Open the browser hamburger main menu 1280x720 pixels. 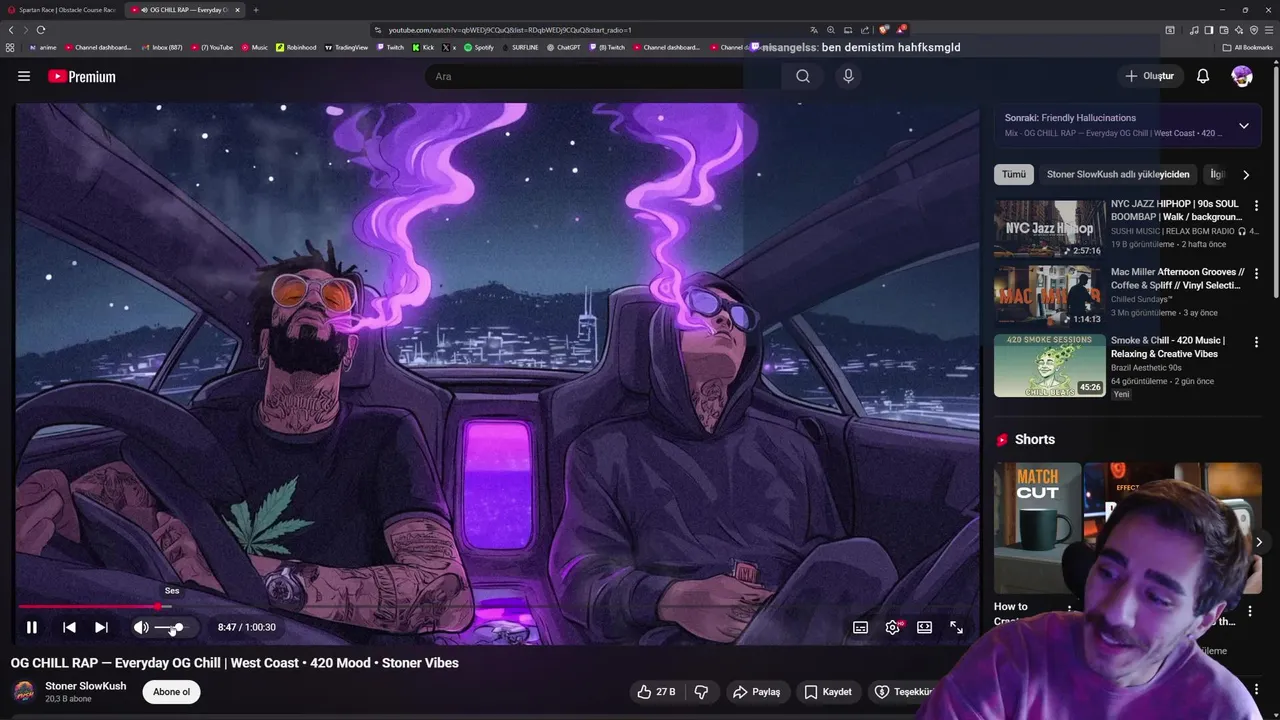point(1268,30)
